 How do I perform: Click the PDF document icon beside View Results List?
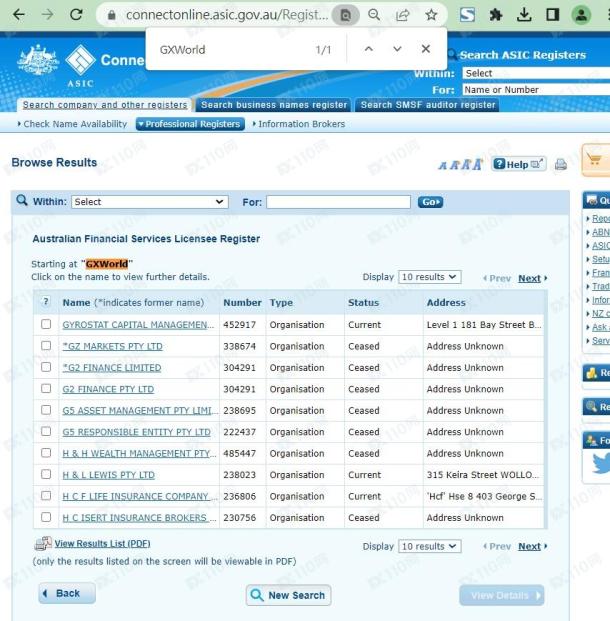[x=43, y=543]
